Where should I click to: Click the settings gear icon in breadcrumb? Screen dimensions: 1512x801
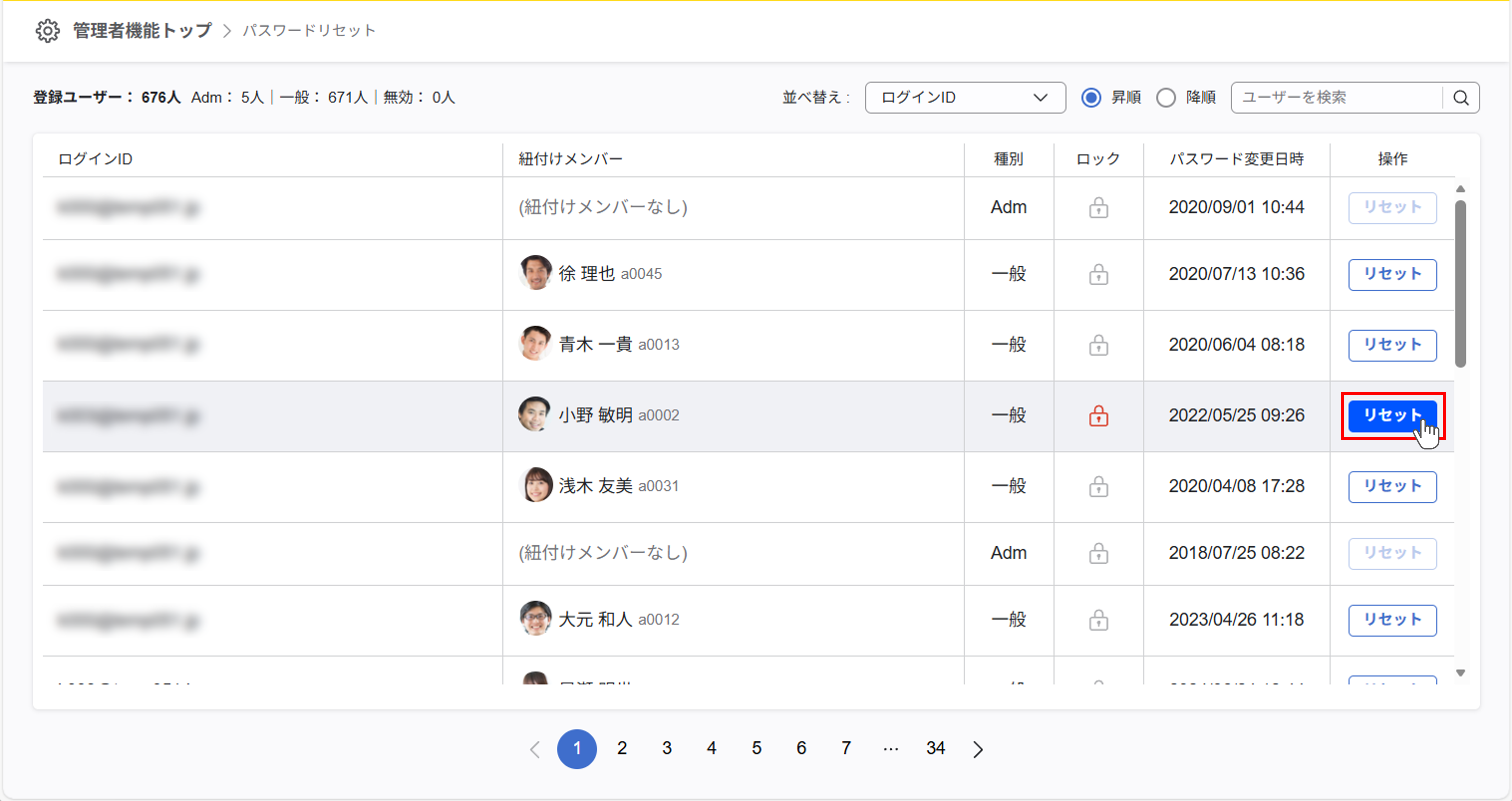47,31
